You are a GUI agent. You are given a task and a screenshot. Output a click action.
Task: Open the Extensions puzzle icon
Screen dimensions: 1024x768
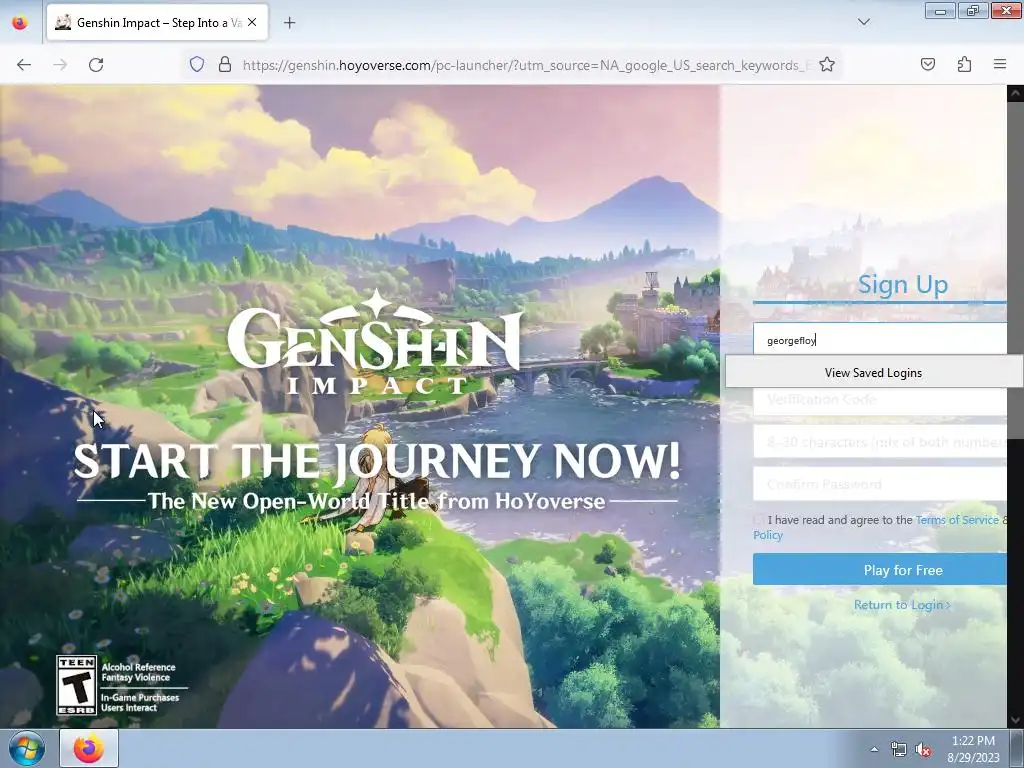[x=964, y=64]
